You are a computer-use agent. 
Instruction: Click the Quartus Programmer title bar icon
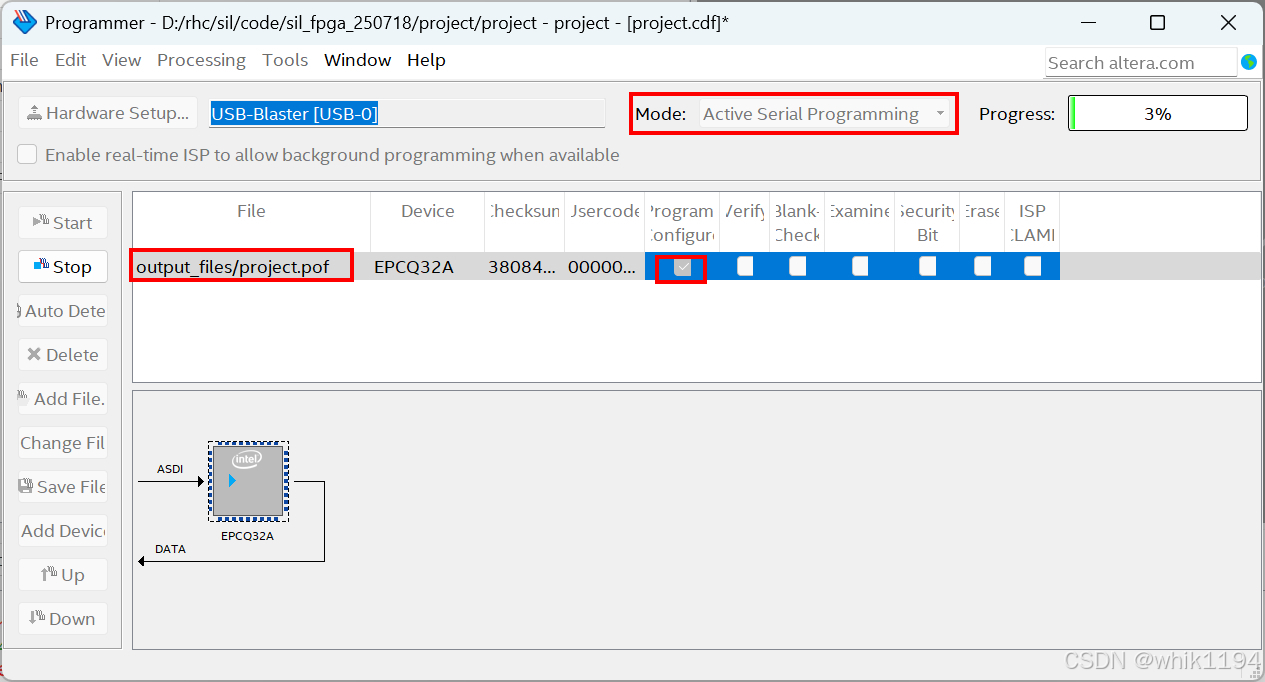point(25,22)
